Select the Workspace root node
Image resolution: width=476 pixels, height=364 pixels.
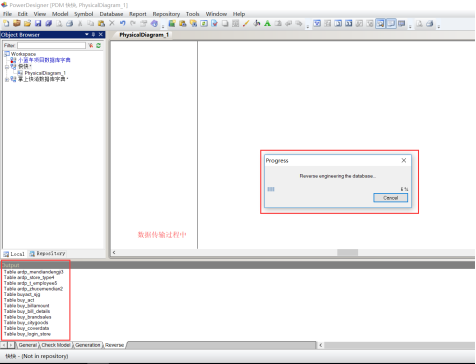(x=23, y=54)
